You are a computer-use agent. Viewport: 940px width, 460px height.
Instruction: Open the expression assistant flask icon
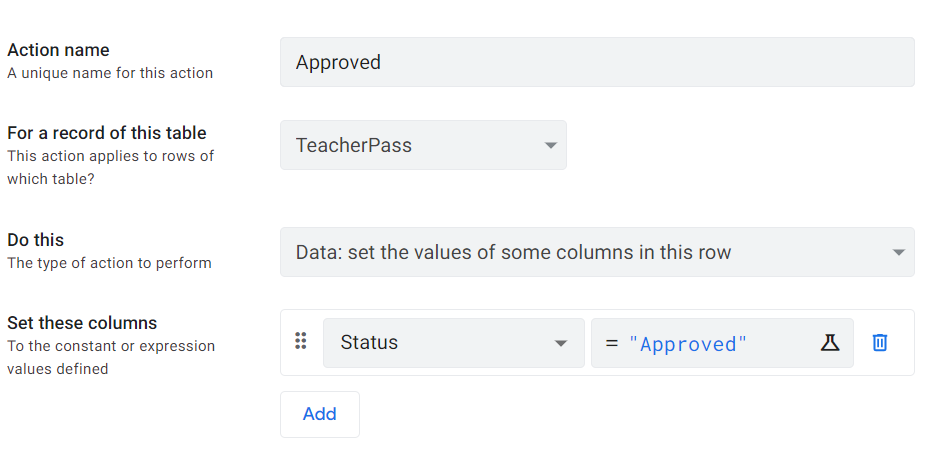830,343
